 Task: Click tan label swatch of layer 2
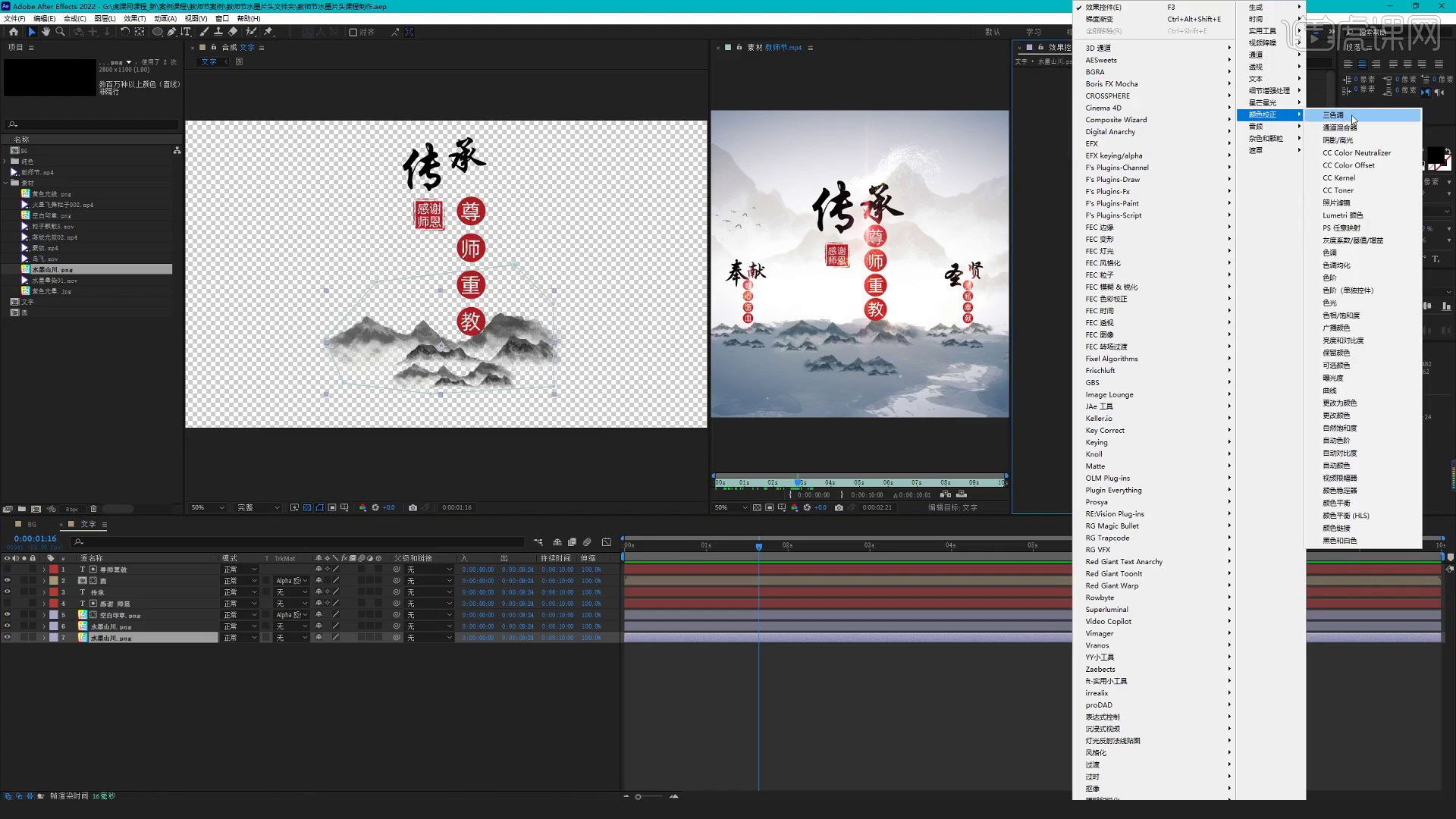pos(54,581)
